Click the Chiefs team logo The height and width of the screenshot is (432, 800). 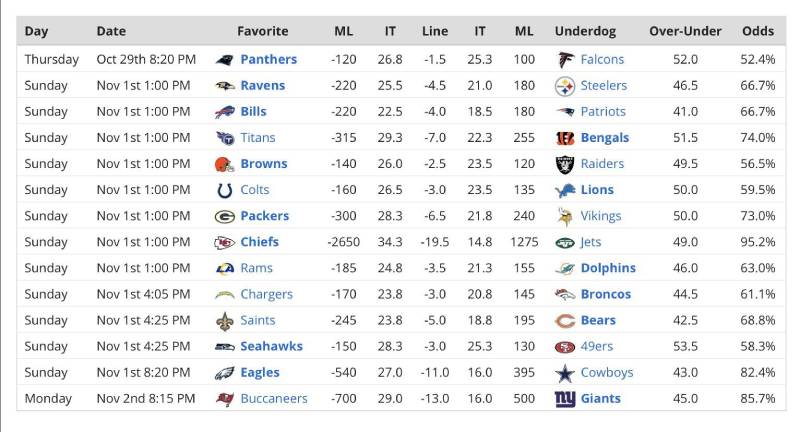coord(225,242)
